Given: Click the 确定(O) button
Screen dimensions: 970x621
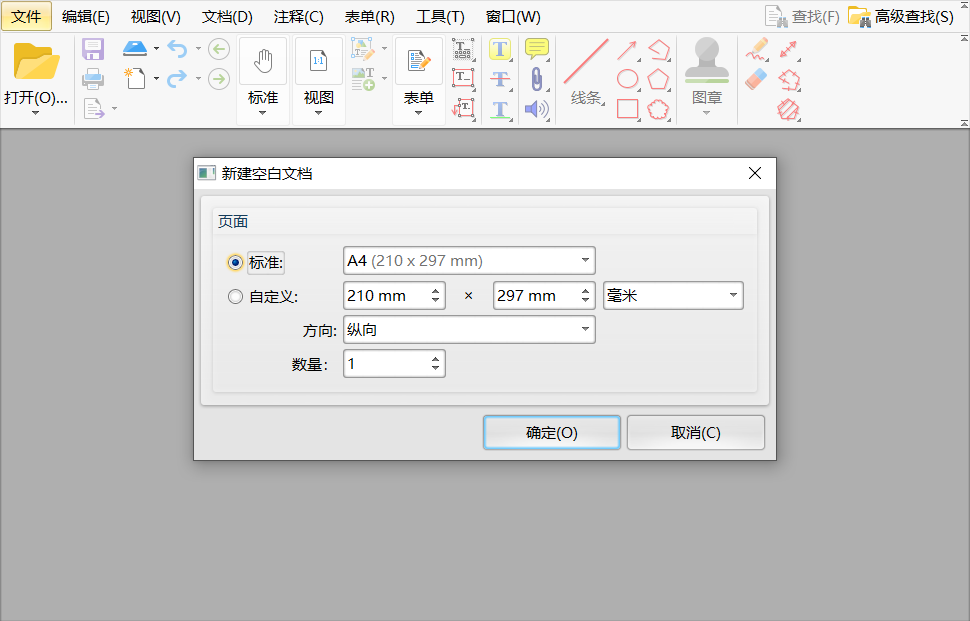Looking at the screenshot, I should (x=552, y=432).
